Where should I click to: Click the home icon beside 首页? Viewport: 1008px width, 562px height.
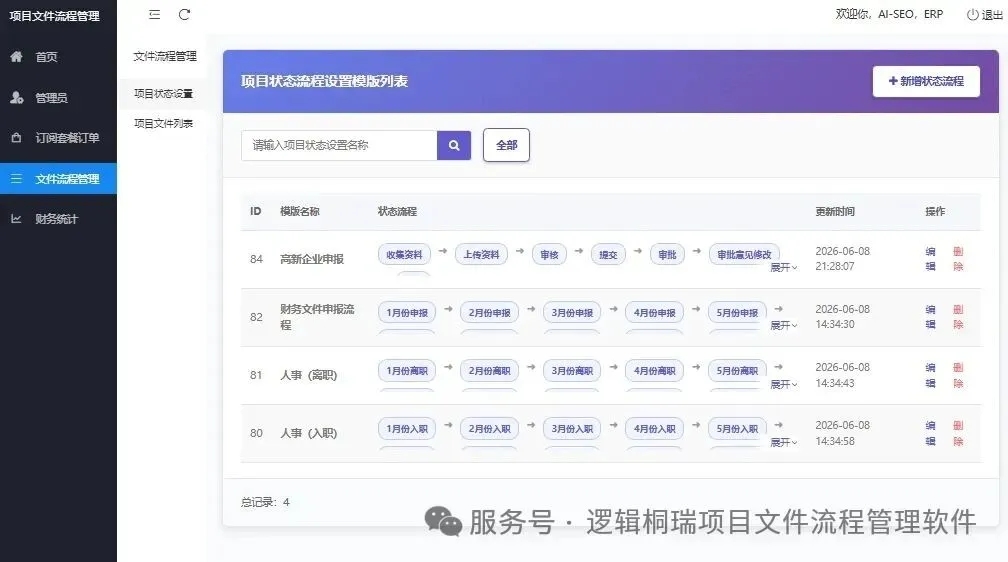click(17, 57)
